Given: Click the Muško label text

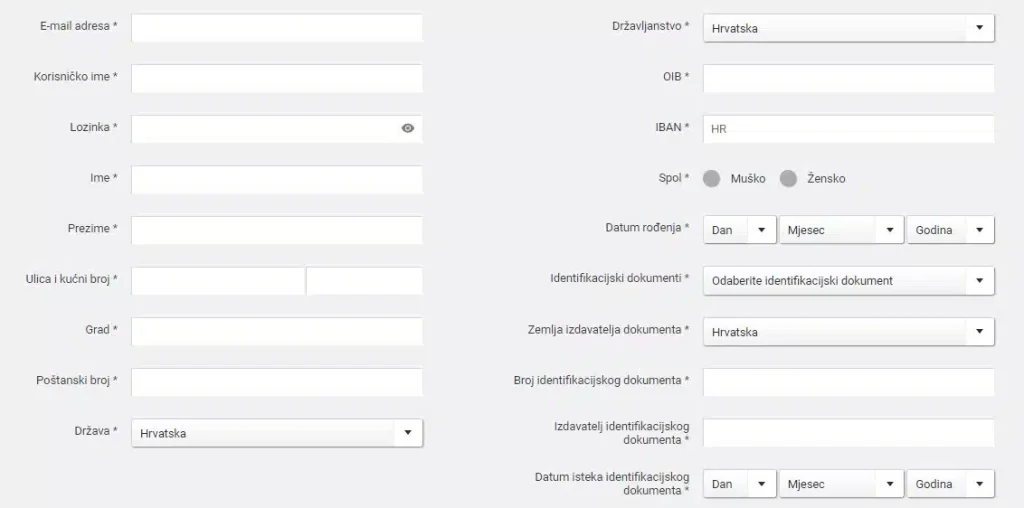Looking at the screenshot, I should pyautogui.click(x=748, y=179).
